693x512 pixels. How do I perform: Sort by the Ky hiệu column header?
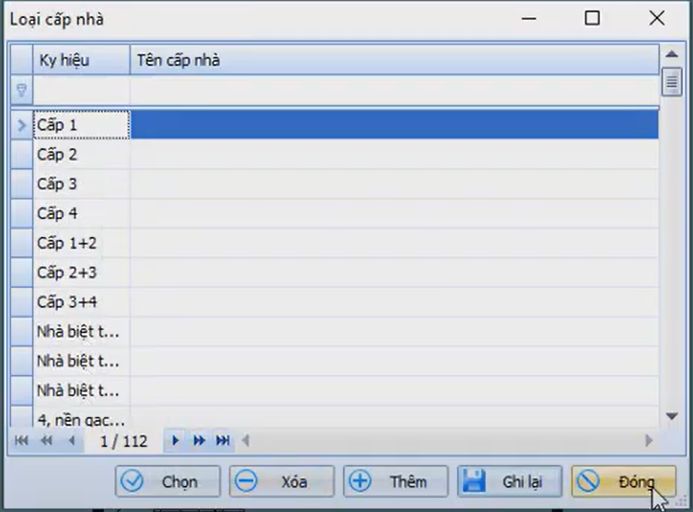(81, 60)
